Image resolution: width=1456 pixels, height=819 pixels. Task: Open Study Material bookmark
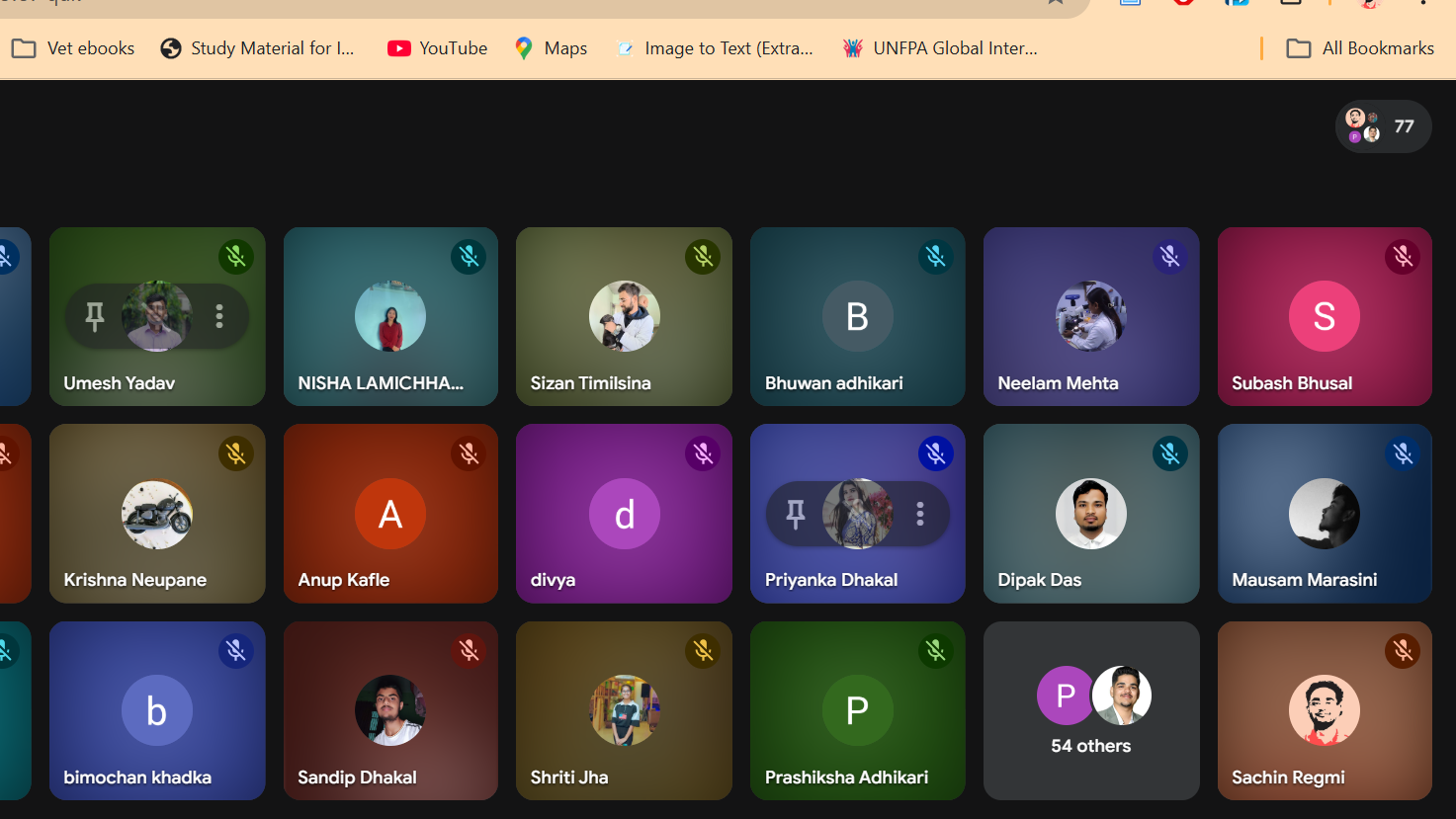tap(257, 48)
